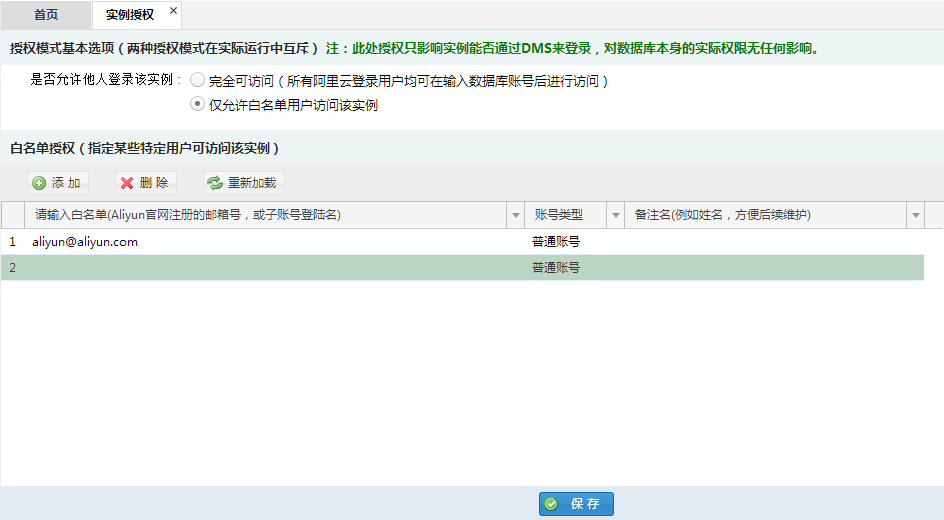The image size is (944, 520).
Task: Click 普通账号 in the highlighted second row
Action: tap(556, 268)
